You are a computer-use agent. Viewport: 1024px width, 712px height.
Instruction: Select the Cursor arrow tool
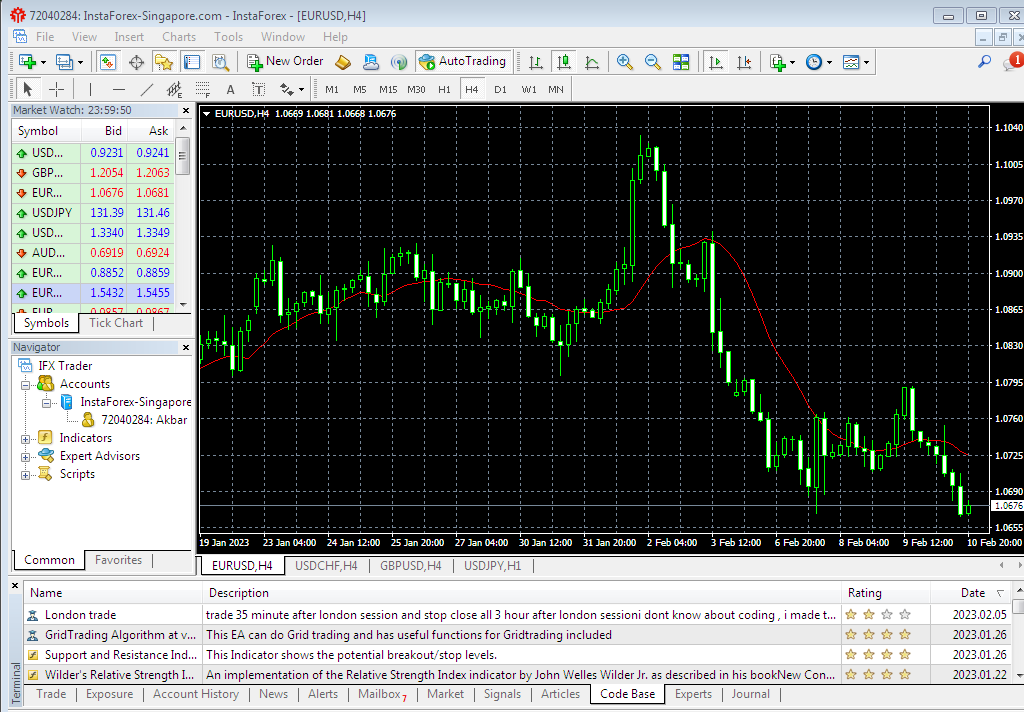[x=27, y=89]
